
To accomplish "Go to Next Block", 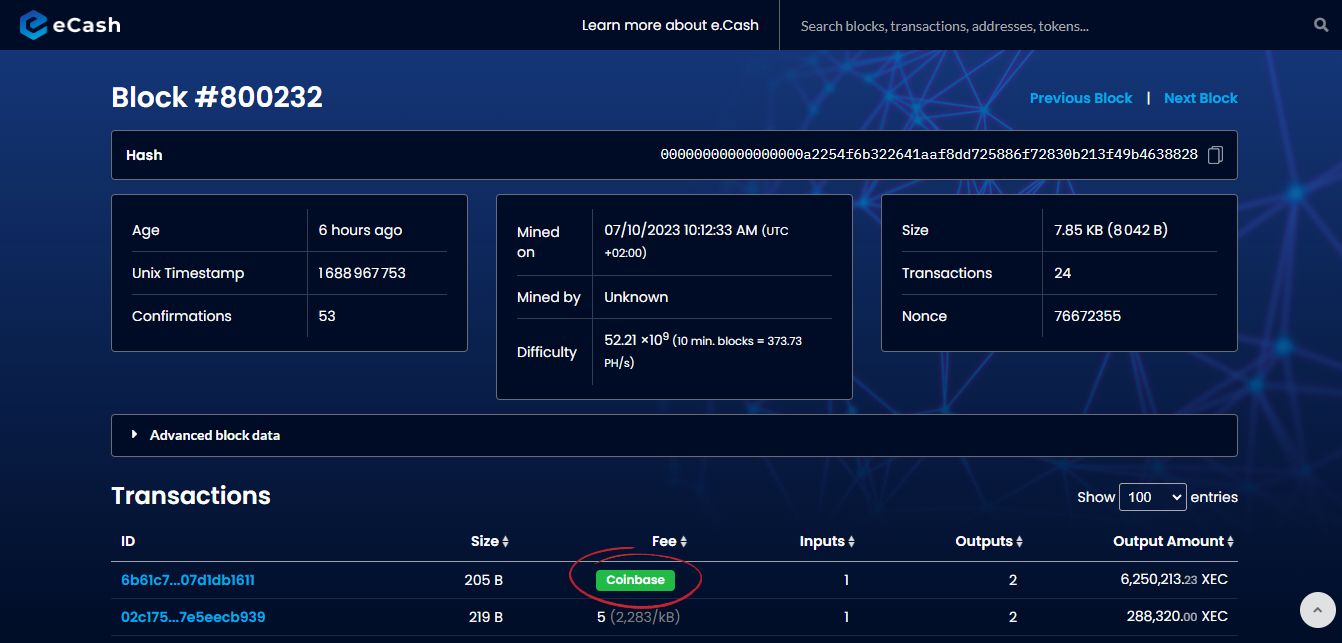I will [1200, 98].
